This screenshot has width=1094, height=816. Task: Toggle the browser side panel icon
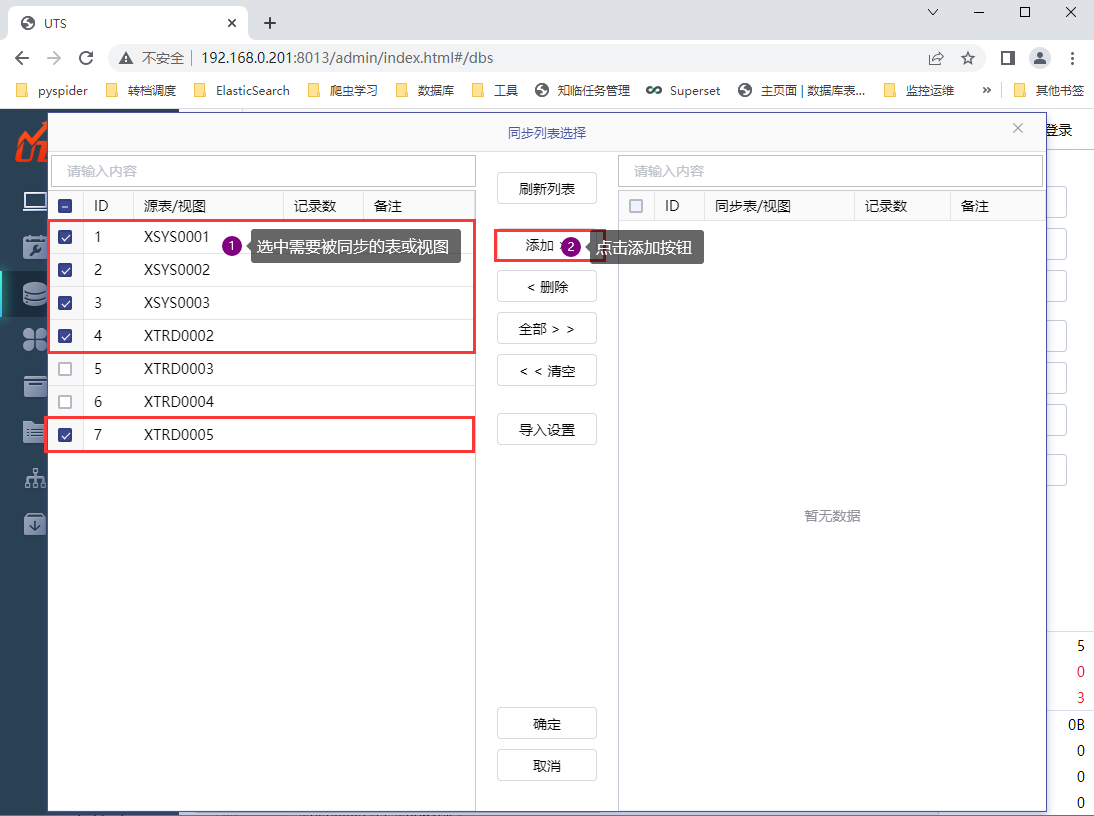1007,58
